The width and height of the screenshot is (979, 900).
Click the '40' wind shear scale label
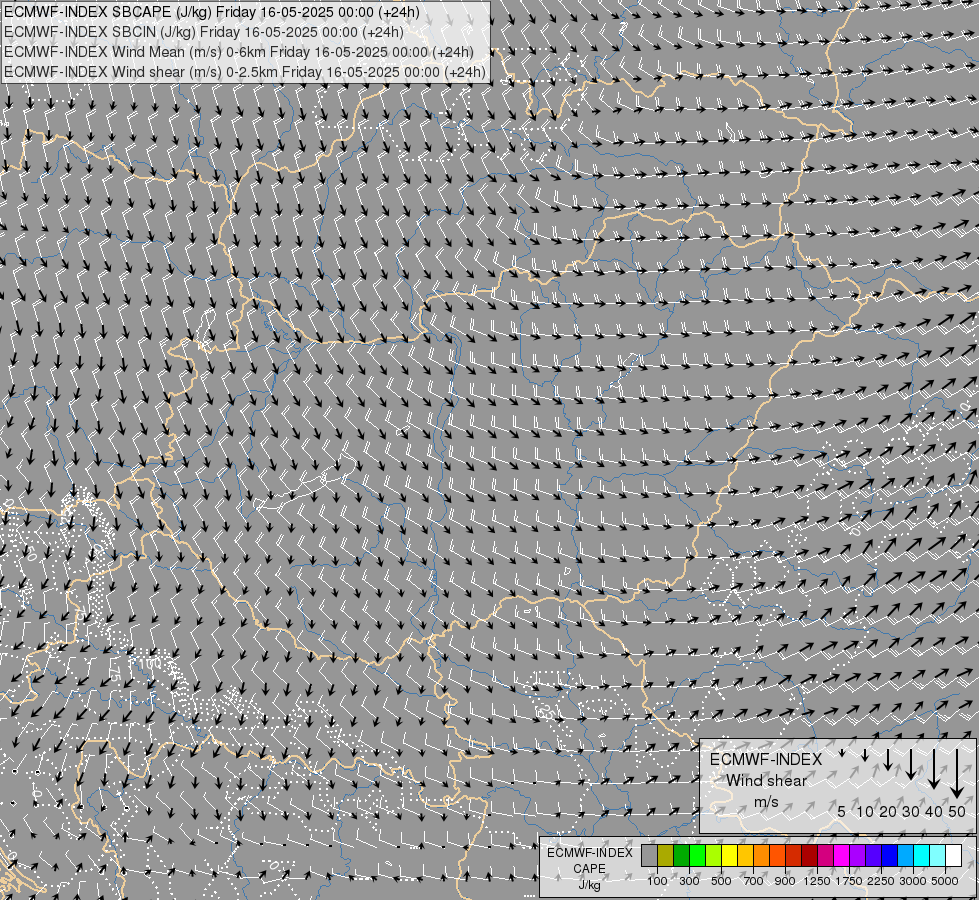(934, 811)
